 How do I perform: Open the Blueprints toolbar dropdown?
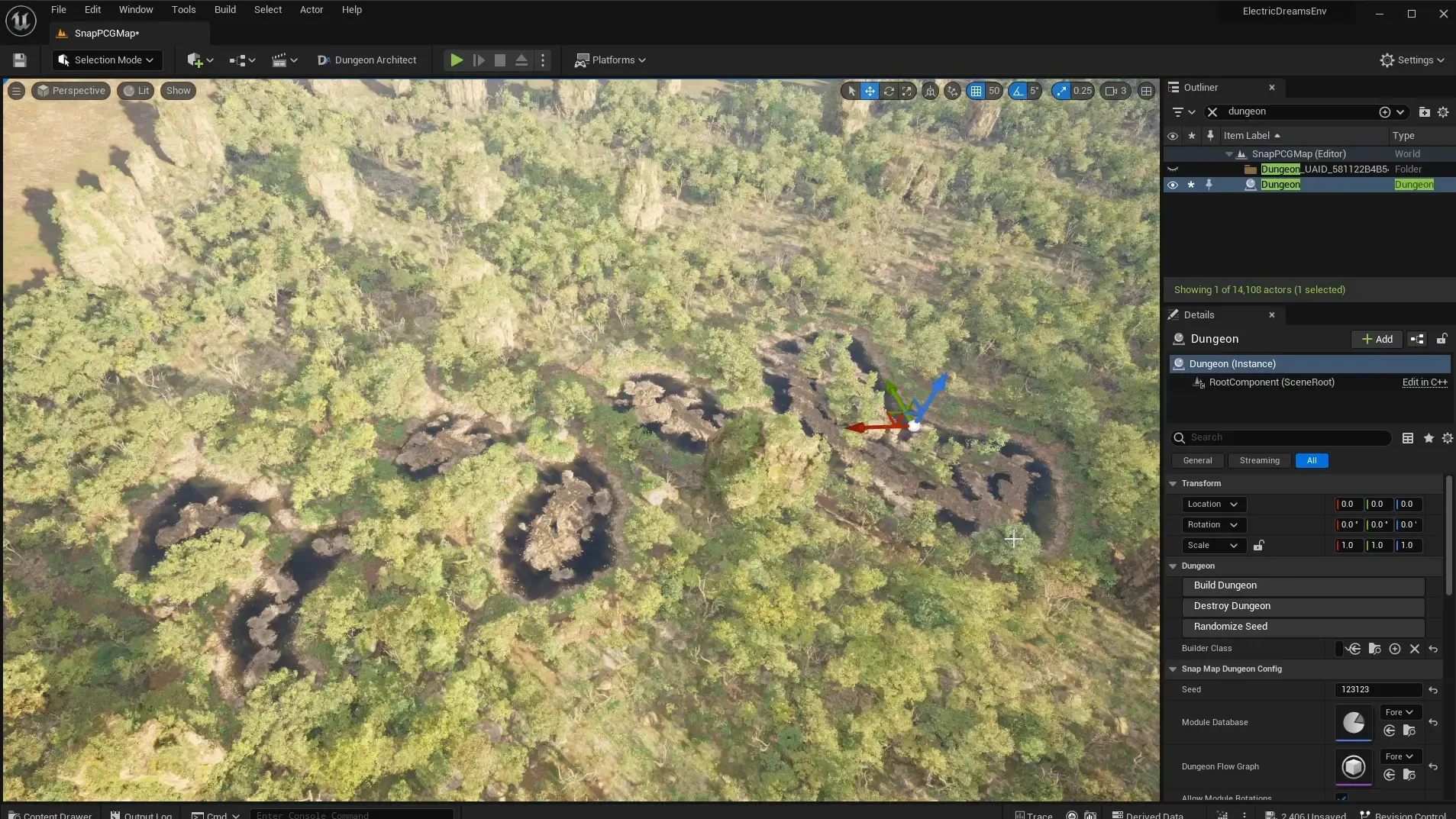coord(242,60)
